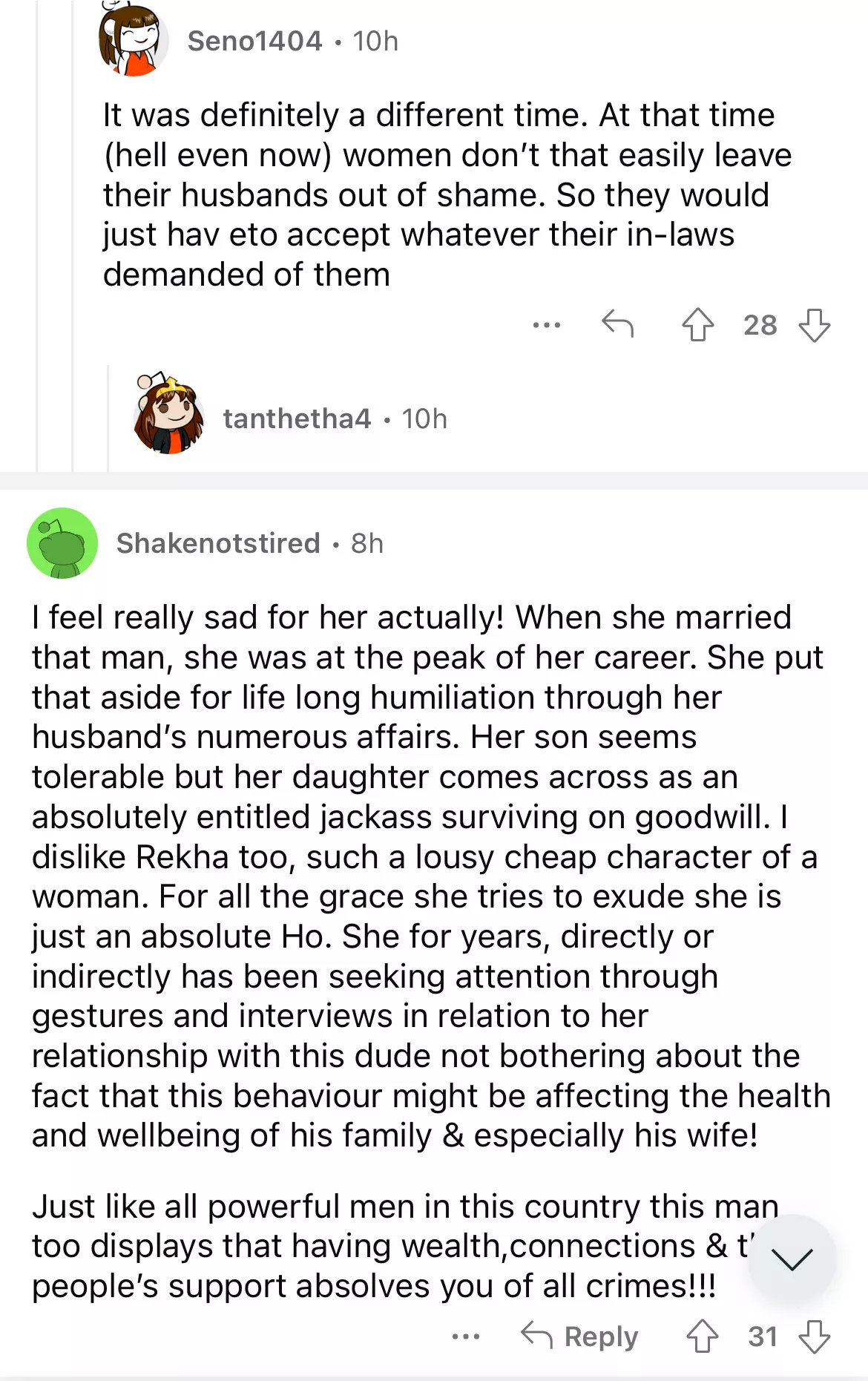The height and width of the screenshot is (1381, 868).
Task: Open tanthetha4's profile via username
Action: click(297, 419)
